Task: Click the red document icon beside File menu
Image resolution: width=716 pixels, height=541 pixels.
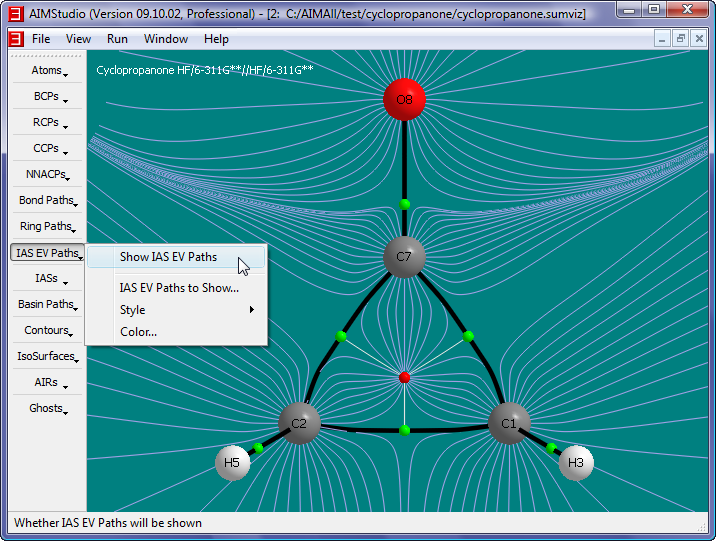Action: point(16,39)
